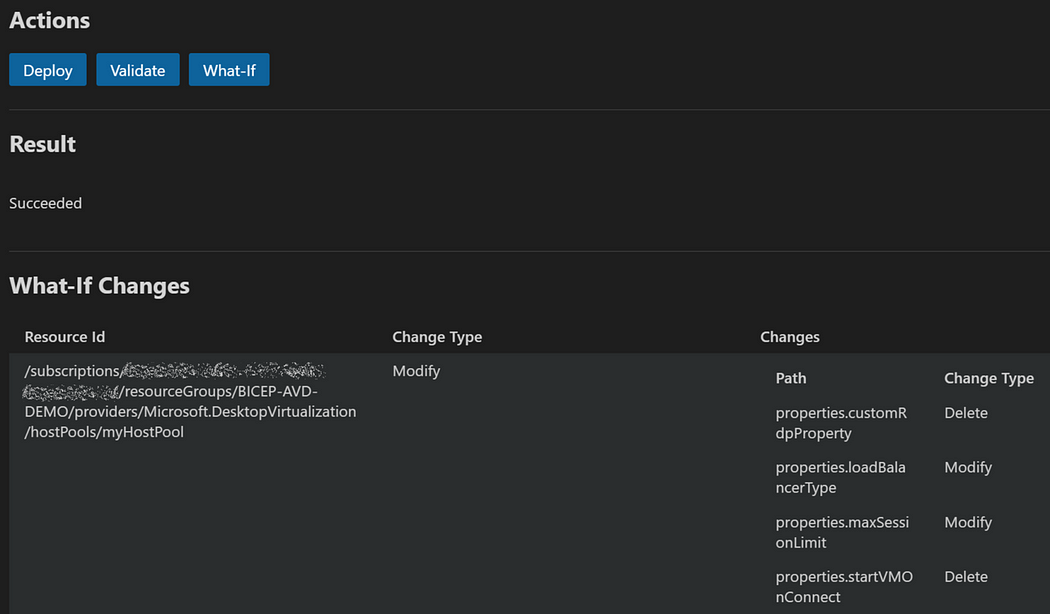Select the What-If Changes heading
Image resolution: width=1050 pixels, height=614 pixels.
99,286
